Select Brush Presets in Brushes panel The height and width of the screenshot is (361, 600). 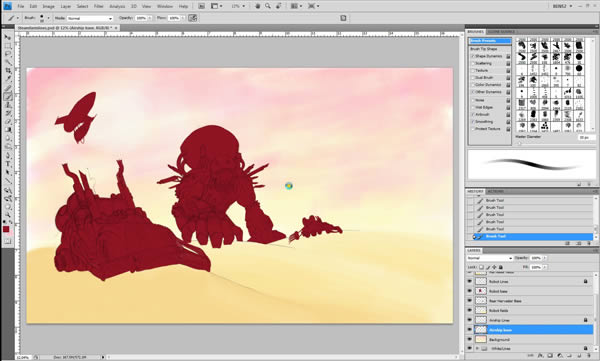coord(490,41)
